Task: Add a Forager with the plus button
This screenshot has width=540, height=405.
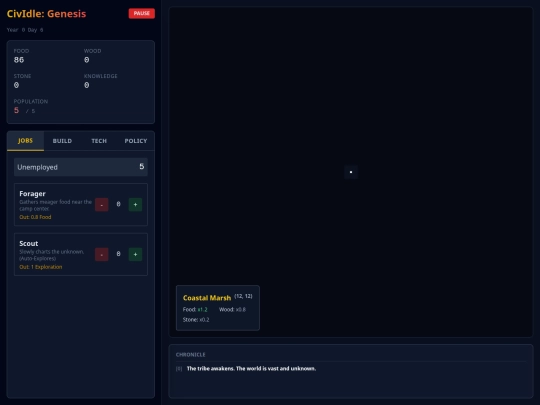Action: (x=135, y=205)
